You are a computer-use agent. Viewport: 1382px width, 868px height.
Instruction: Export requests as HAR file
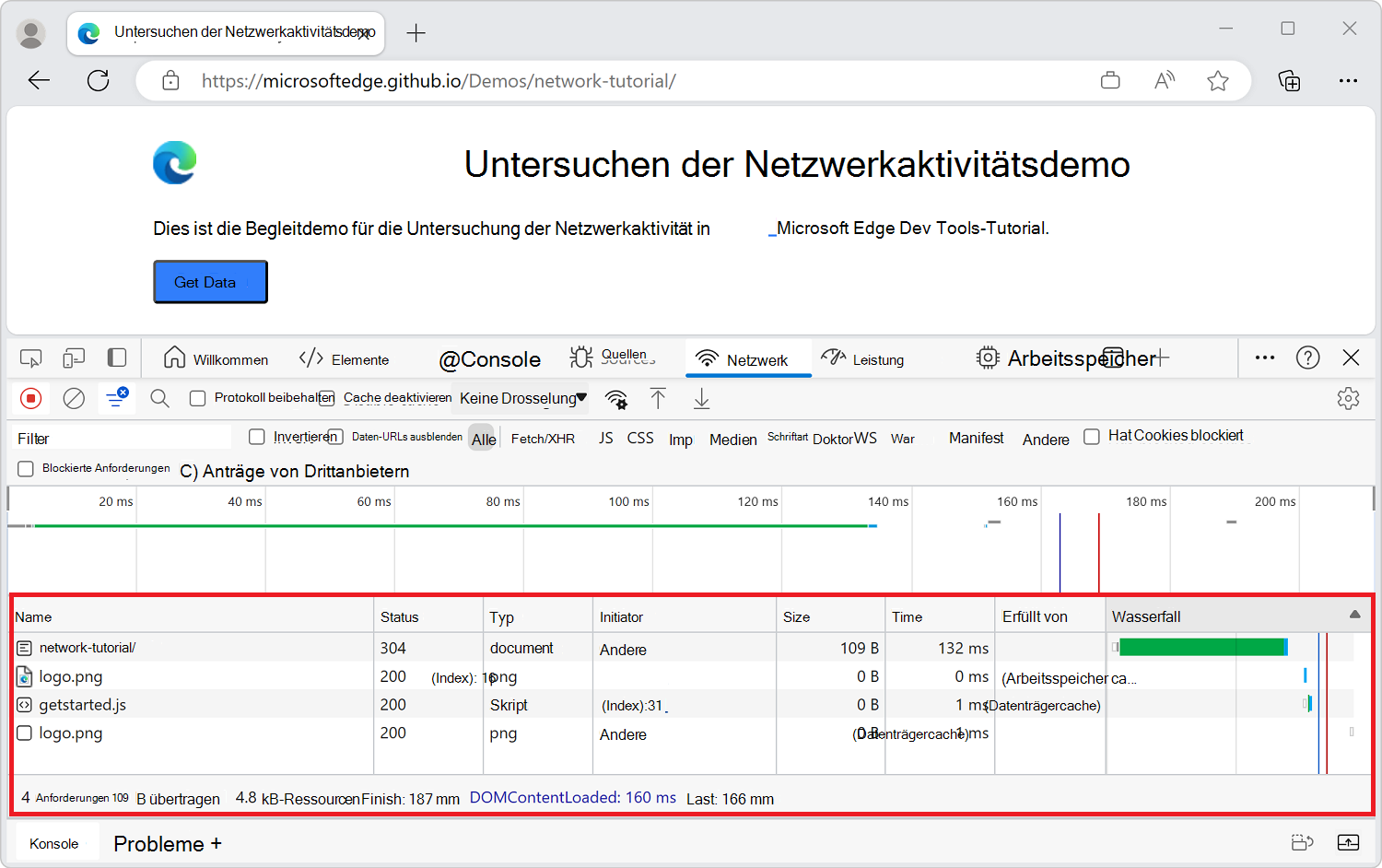click(x=701, y=398)
